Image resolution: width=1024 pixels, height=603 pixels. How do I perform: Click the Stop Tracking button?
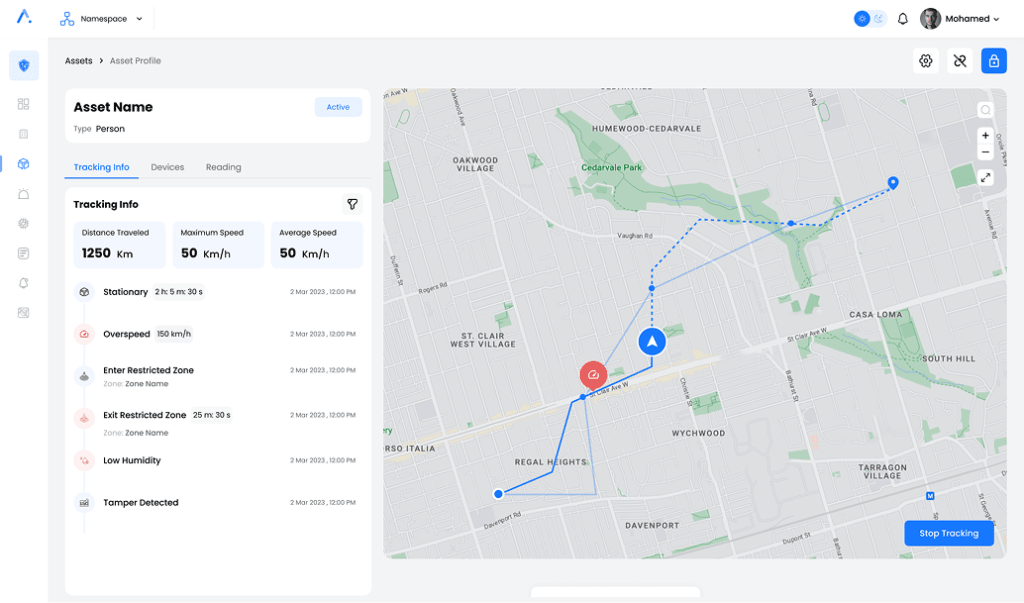pos(948,533)
